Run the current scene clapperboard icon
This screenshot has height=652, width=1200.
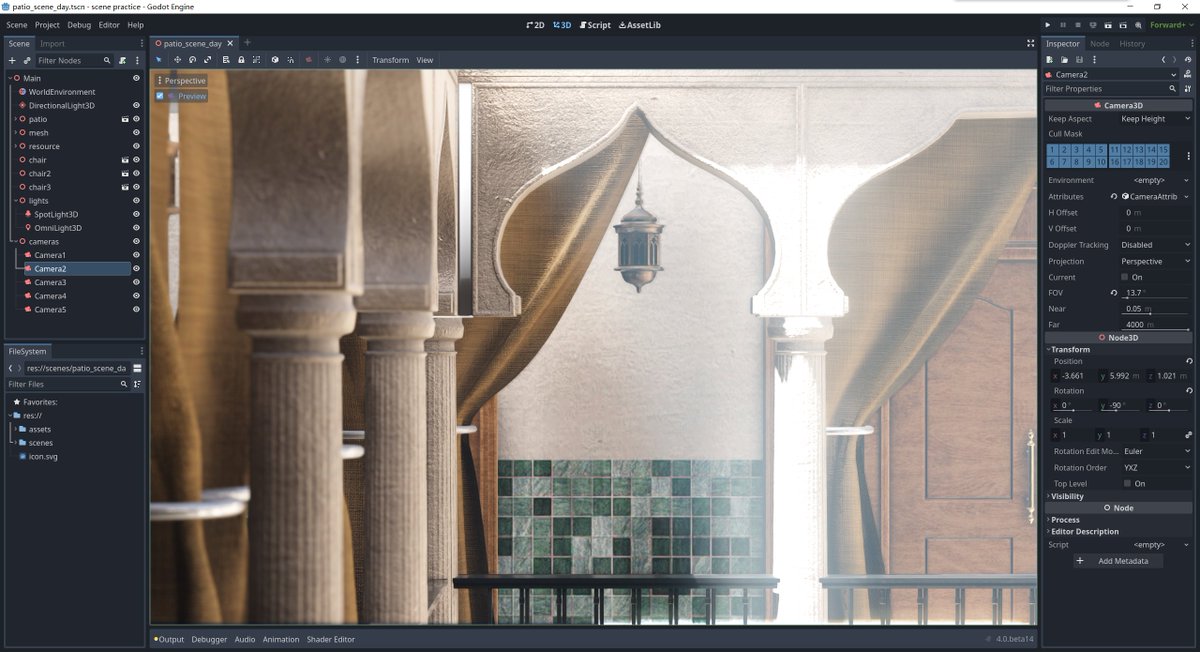point(1109,25)
